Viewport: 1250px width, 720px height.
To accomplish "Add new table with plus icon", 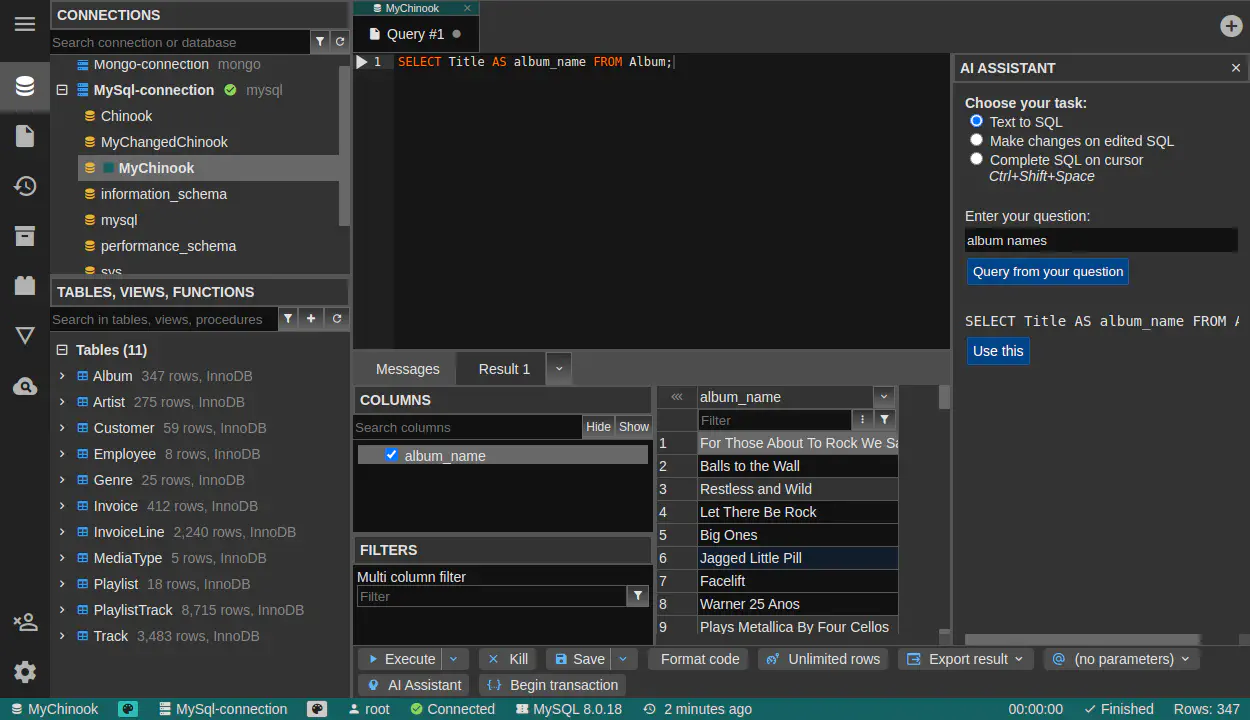I will (x=312, y=319).
